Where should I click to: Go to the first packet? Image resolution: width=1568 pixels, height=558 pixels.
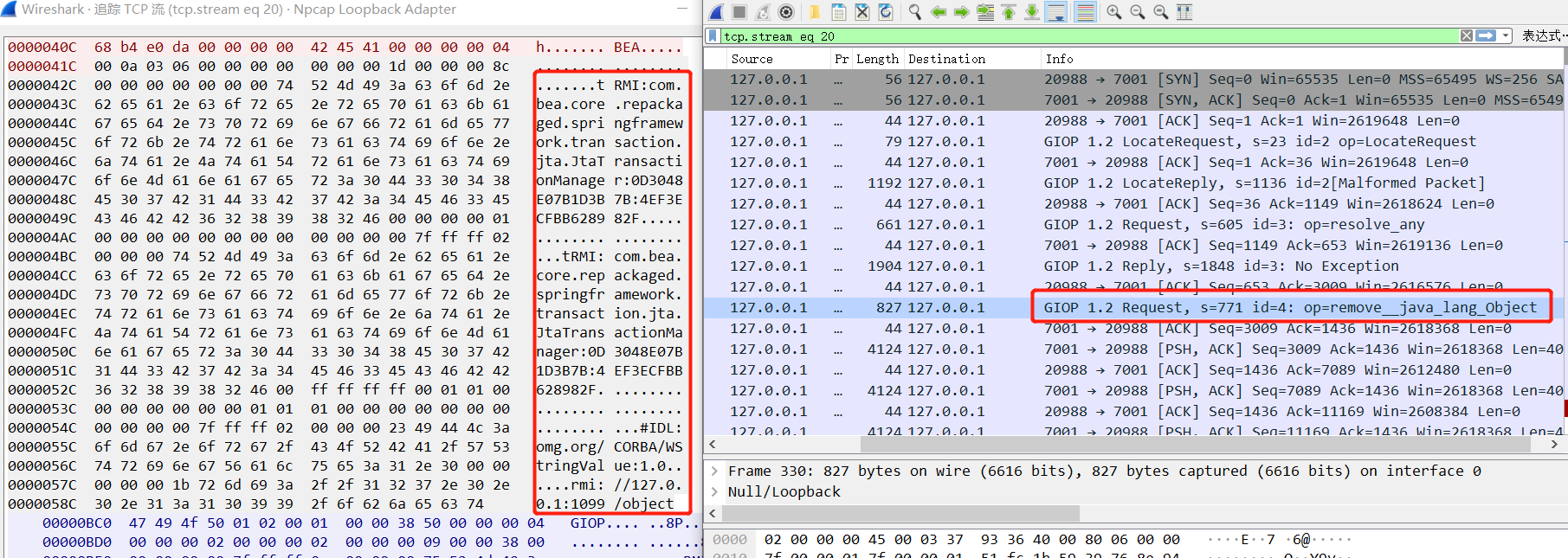[1009, 12]
